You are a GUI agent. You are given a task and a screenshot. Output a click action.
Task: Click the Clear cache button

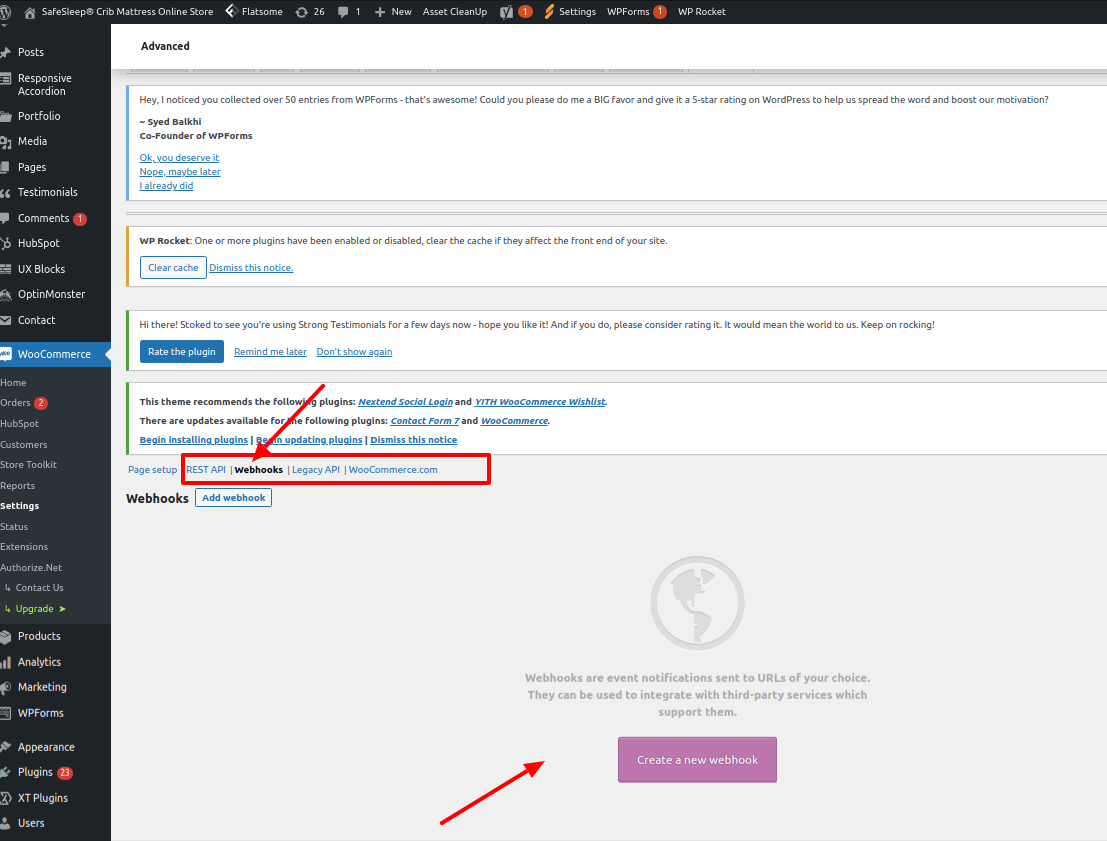pyautogui.click(x=173, y=268)
